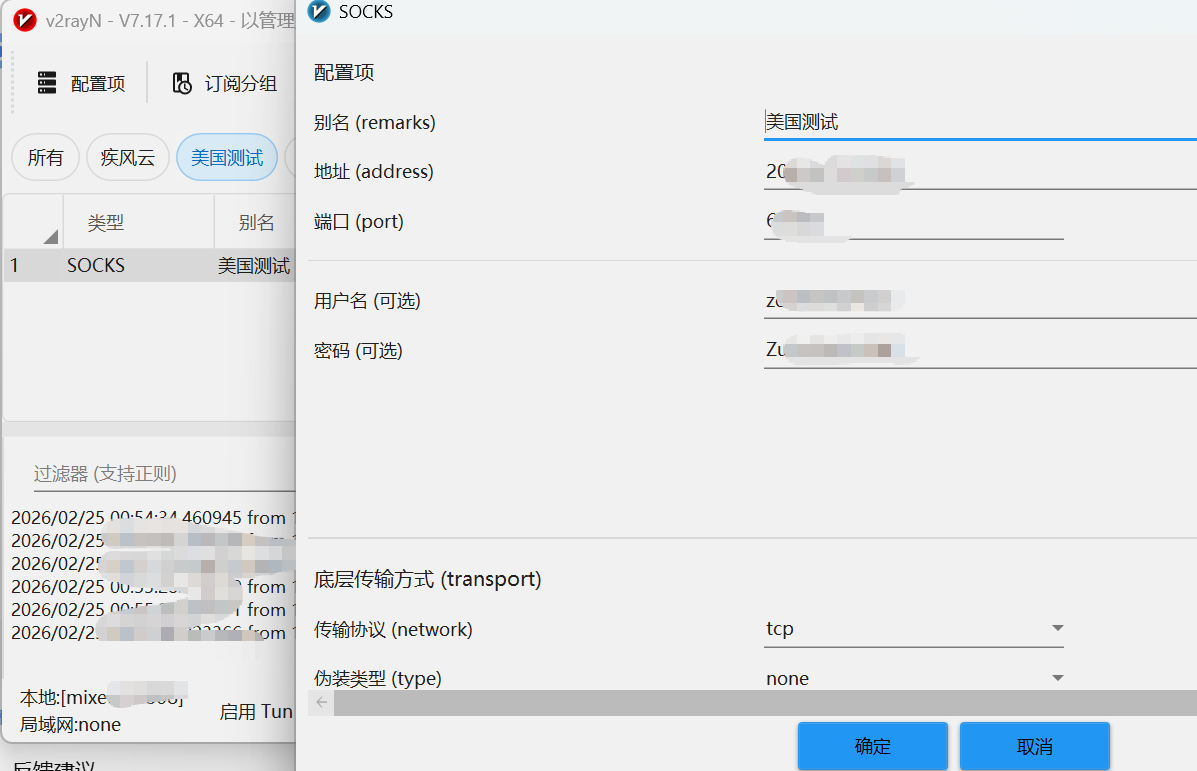Focus the 端口 (port) input field
The height and width of the screenshot is (771, 1197).
point(914,222)
